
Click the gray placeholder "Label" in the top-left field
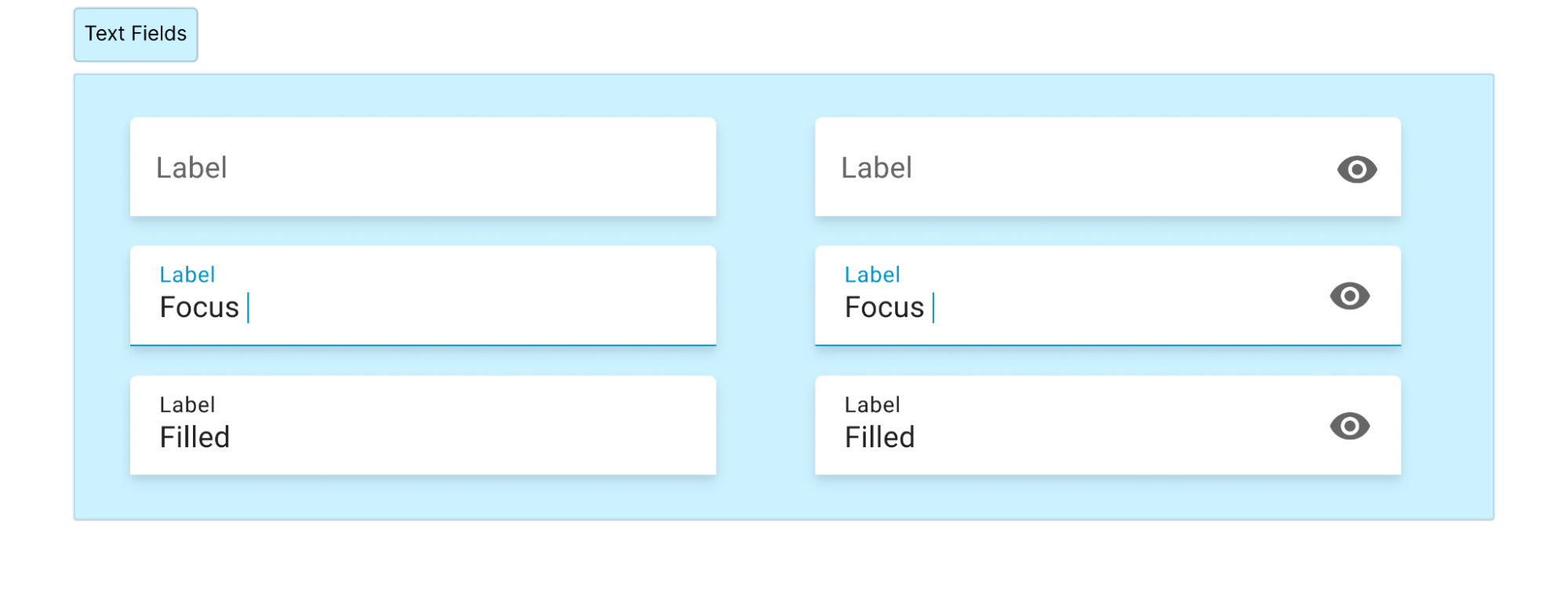click(x=191, y=168)
